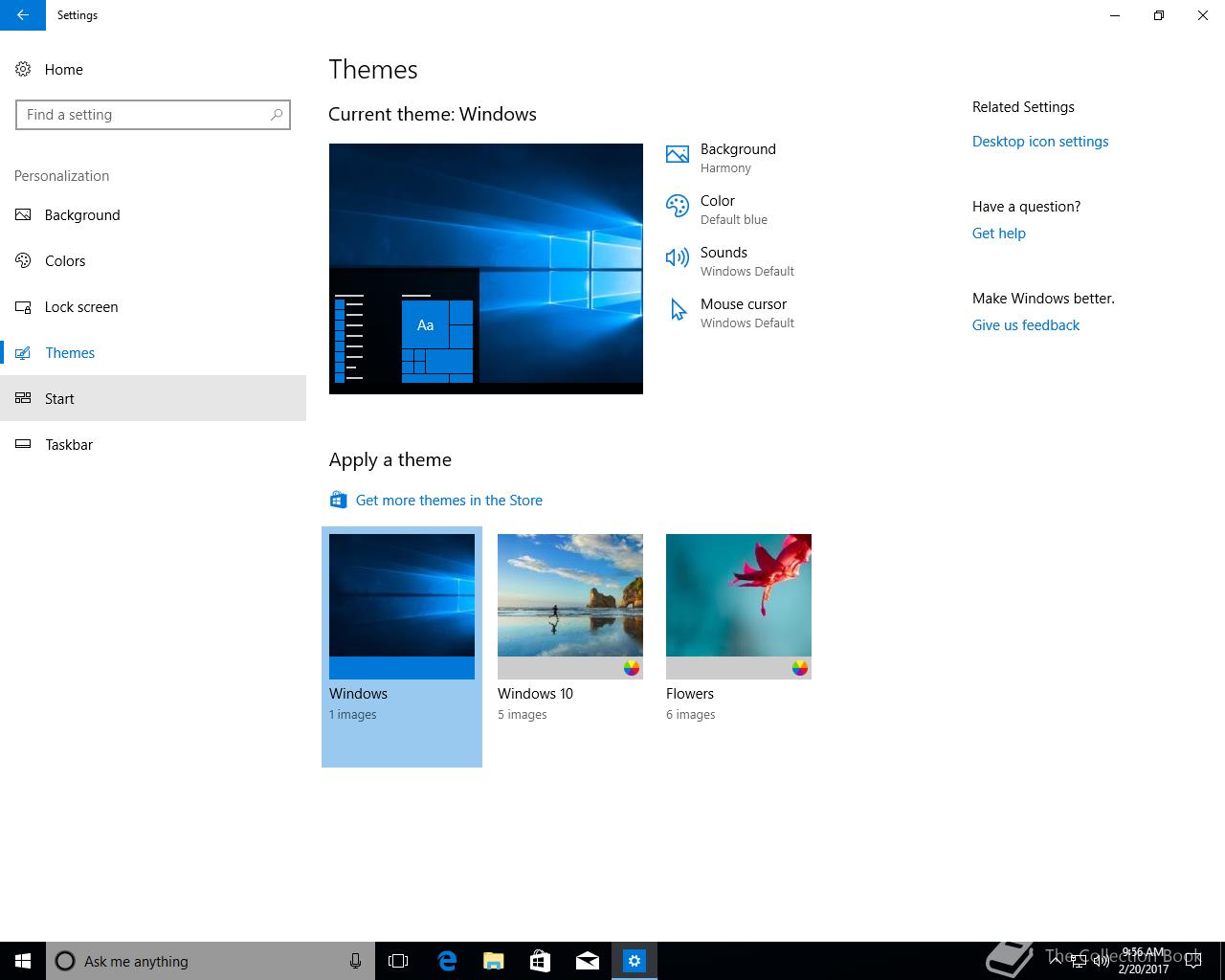Screen dimensions: 1225x980
Task: Click the Taskbar icon in the sidebar
Action: [x=23, y=444]
